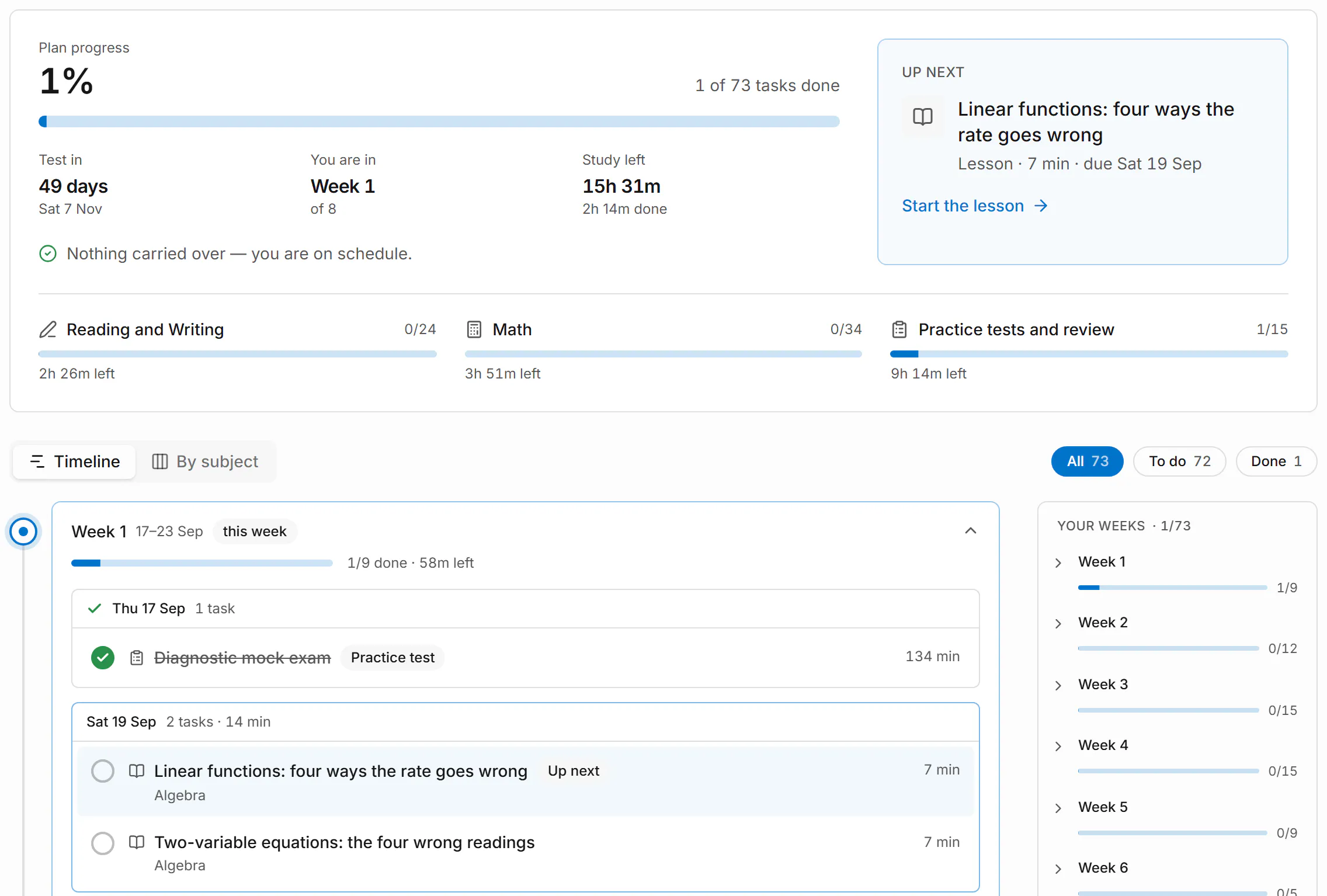Switch to the Timeline view tab
This screenshot has height=896, width=1327.
click(75, 461)
